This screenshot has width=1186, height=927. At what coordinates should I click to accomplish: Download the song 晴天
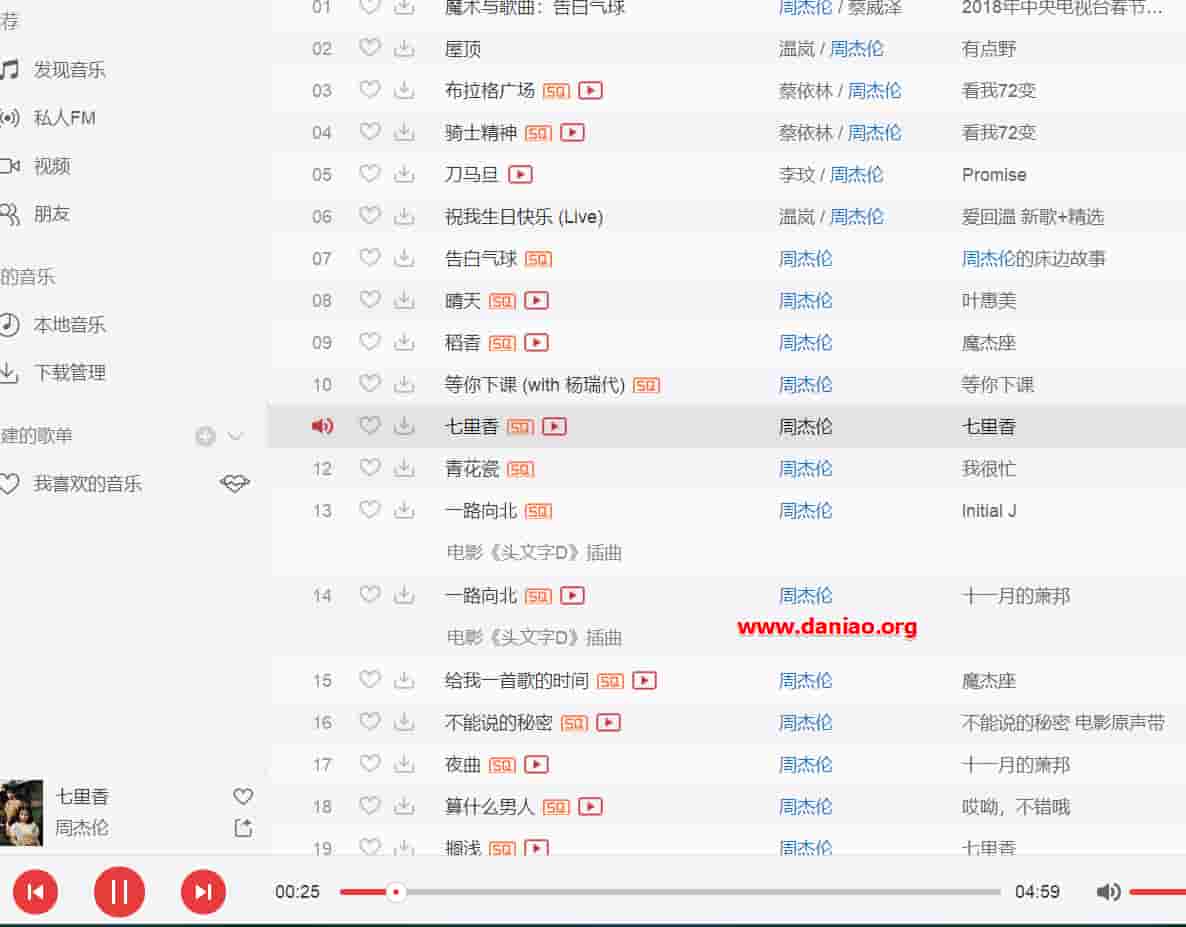(x=404, y=300)
